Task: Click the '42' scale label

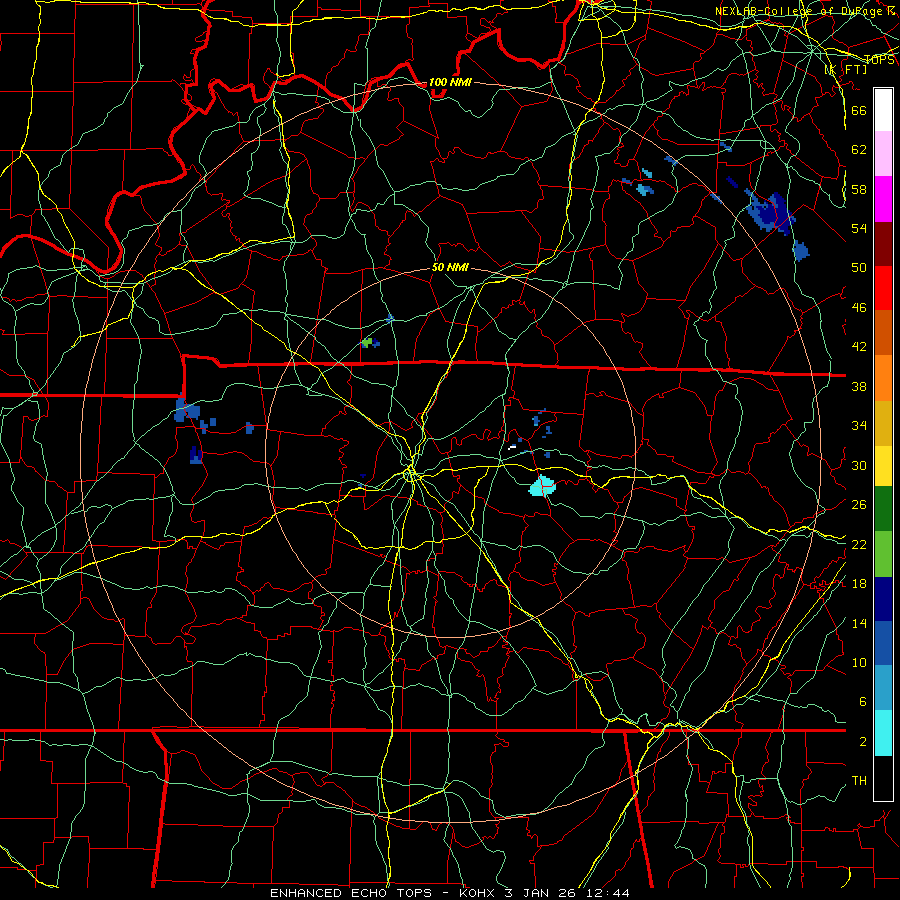Action: point(859,347)
